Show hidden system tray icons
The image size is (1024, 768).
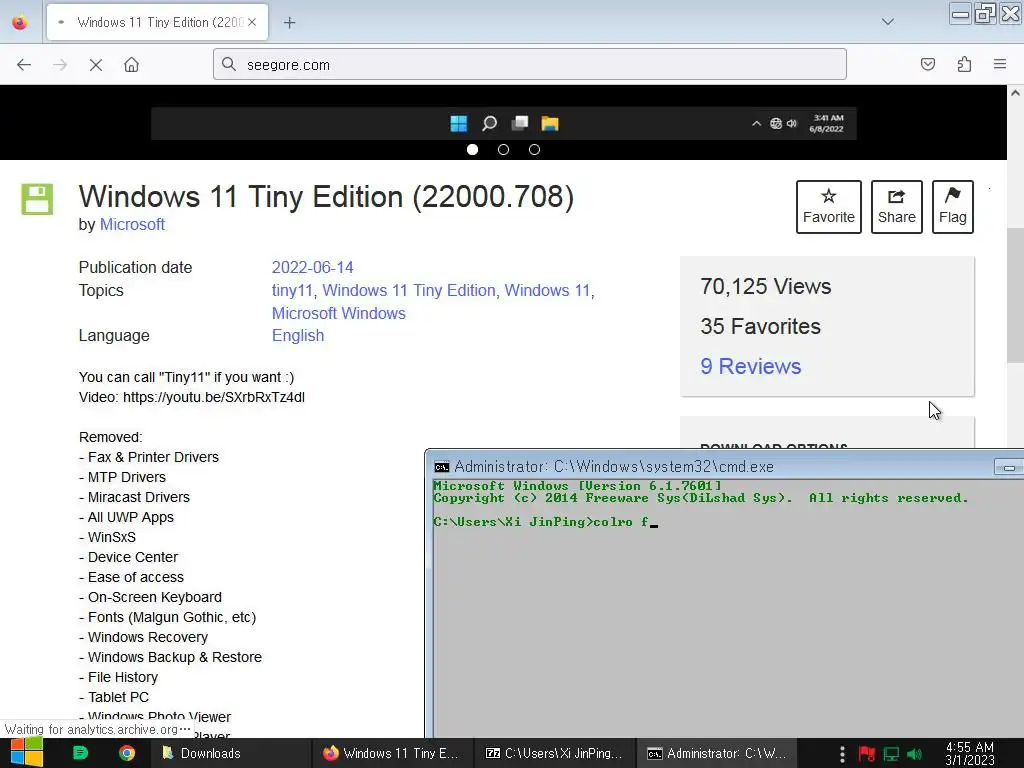842,754
